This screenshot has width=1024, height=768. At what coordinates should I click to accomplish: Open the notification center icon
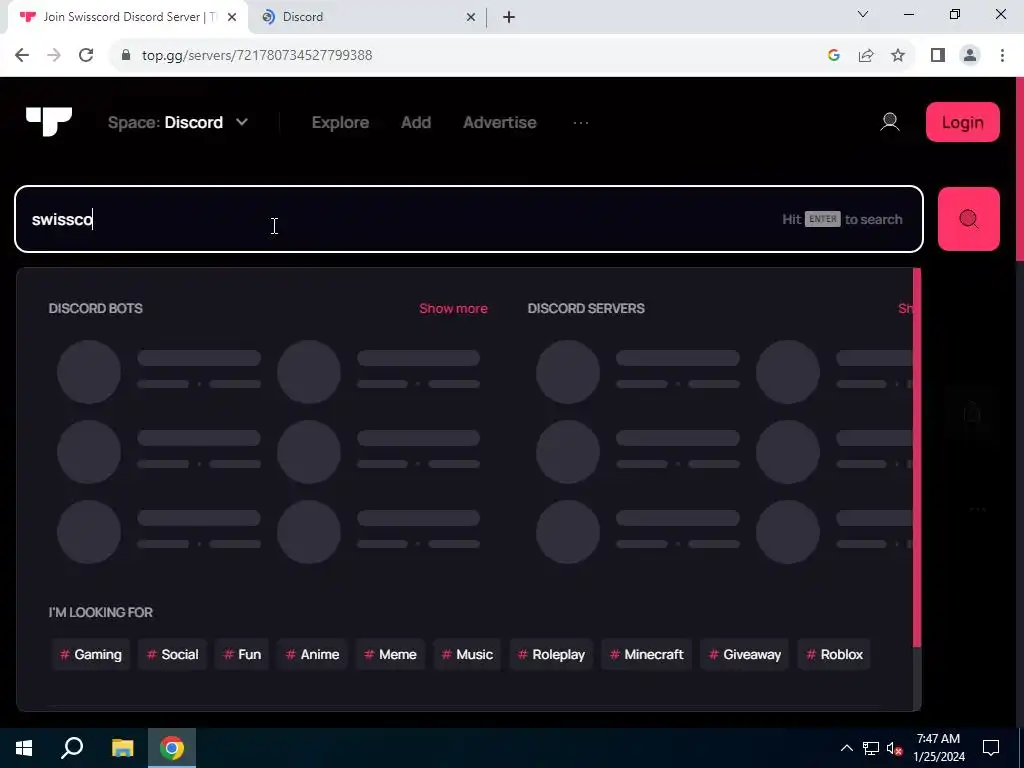pos(991,748)
